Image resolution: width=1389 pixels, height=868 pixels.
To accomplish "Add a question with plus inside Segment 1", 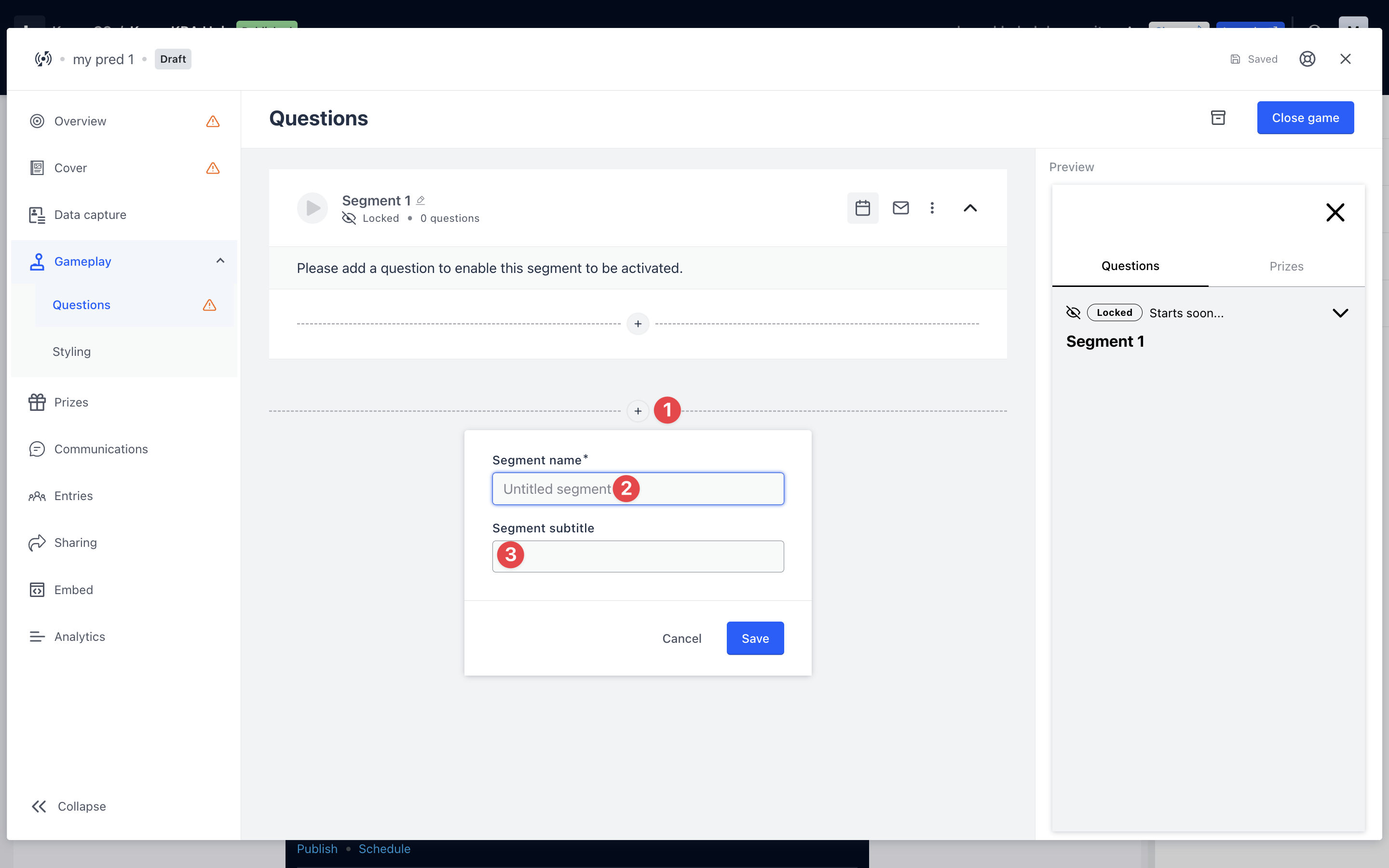I will click(638, 324).
